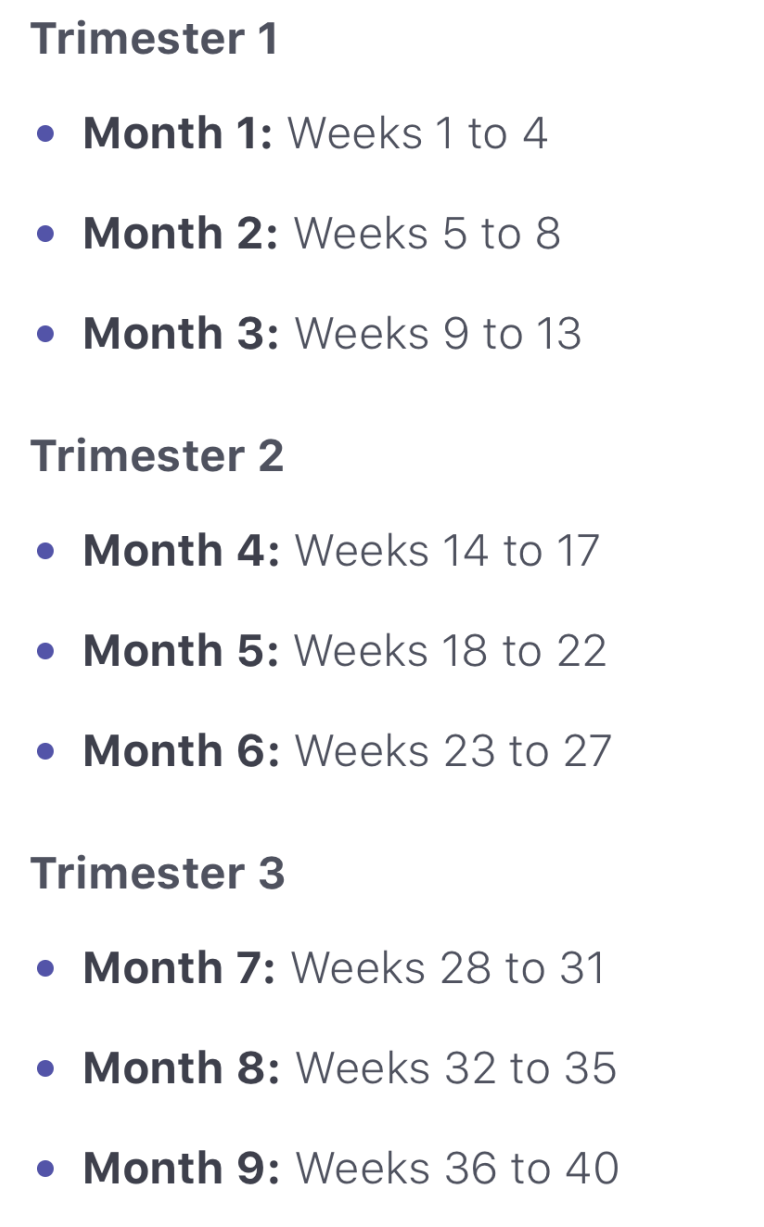Click the bold Month 3 label
The height and width of the screenshot is (1227, 764).
tap(180, 333)
